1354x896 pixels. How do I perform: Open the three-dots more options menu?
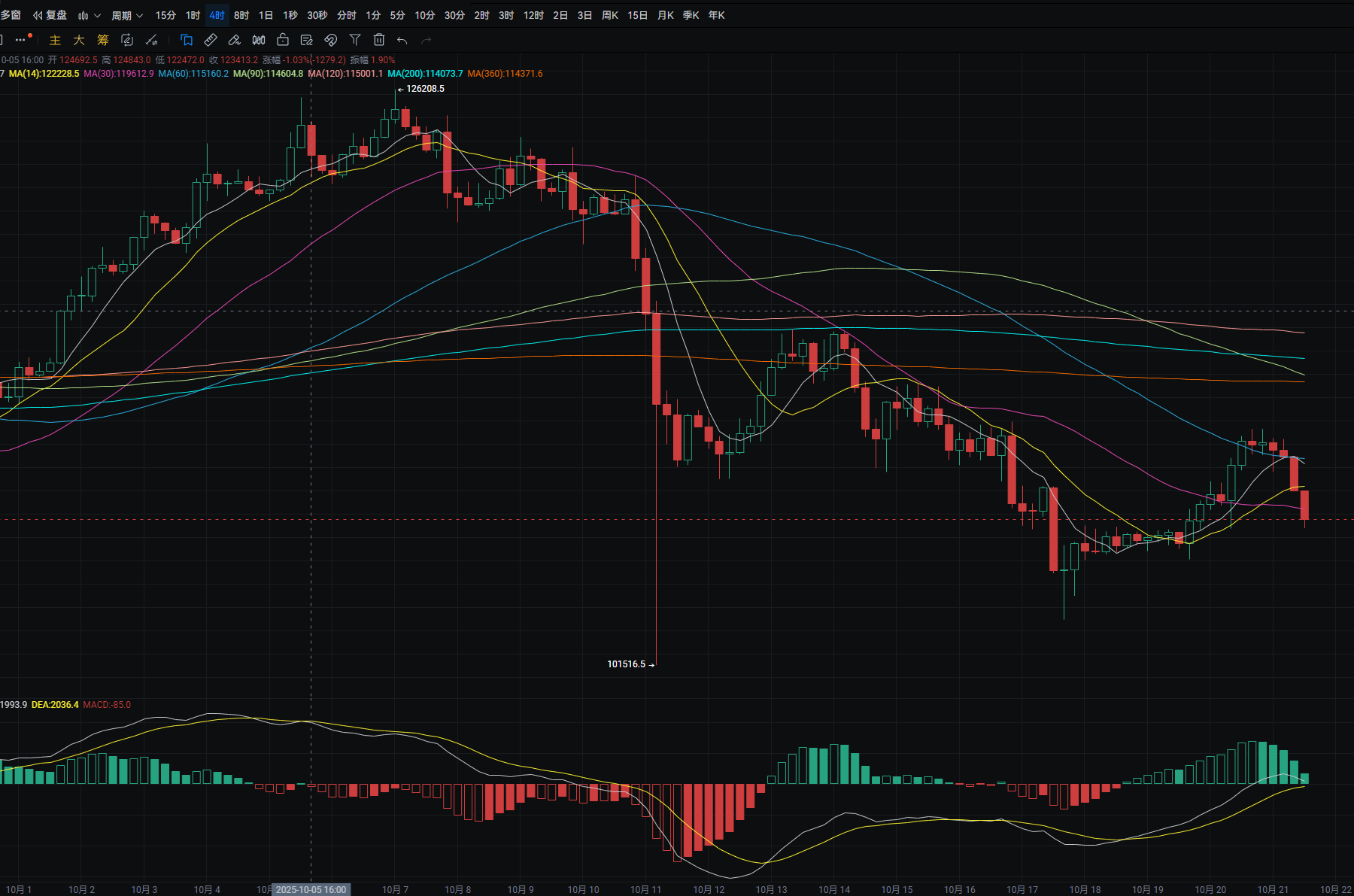(20, 40)
